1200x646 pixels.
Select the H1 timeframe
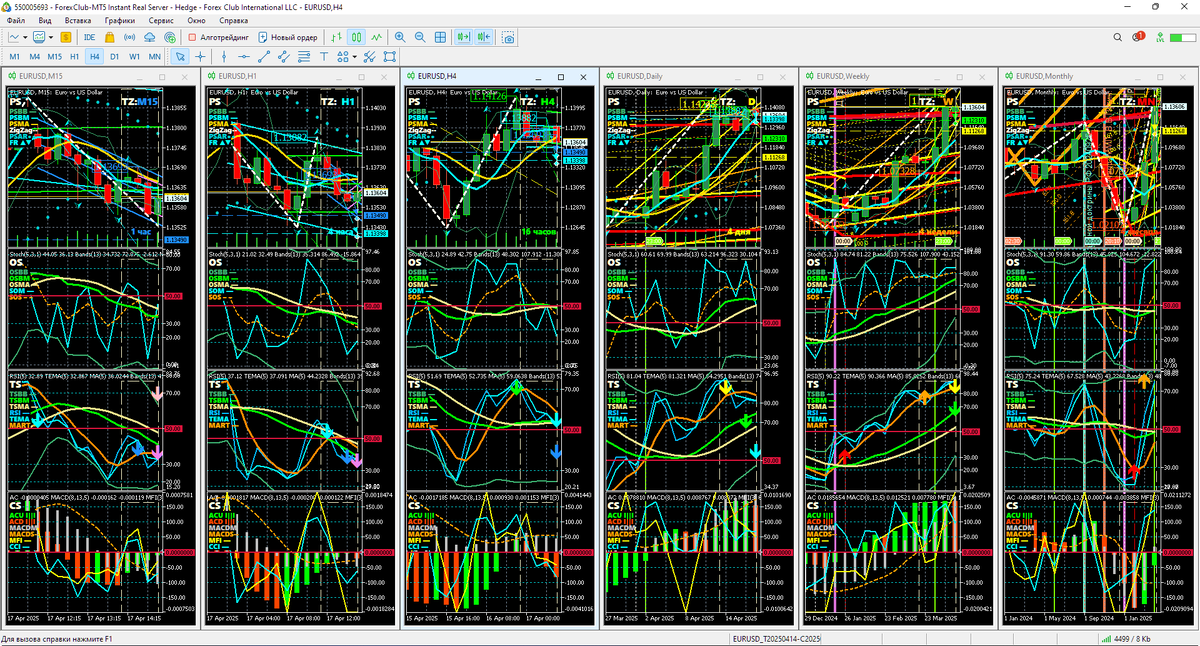(75, 57)
